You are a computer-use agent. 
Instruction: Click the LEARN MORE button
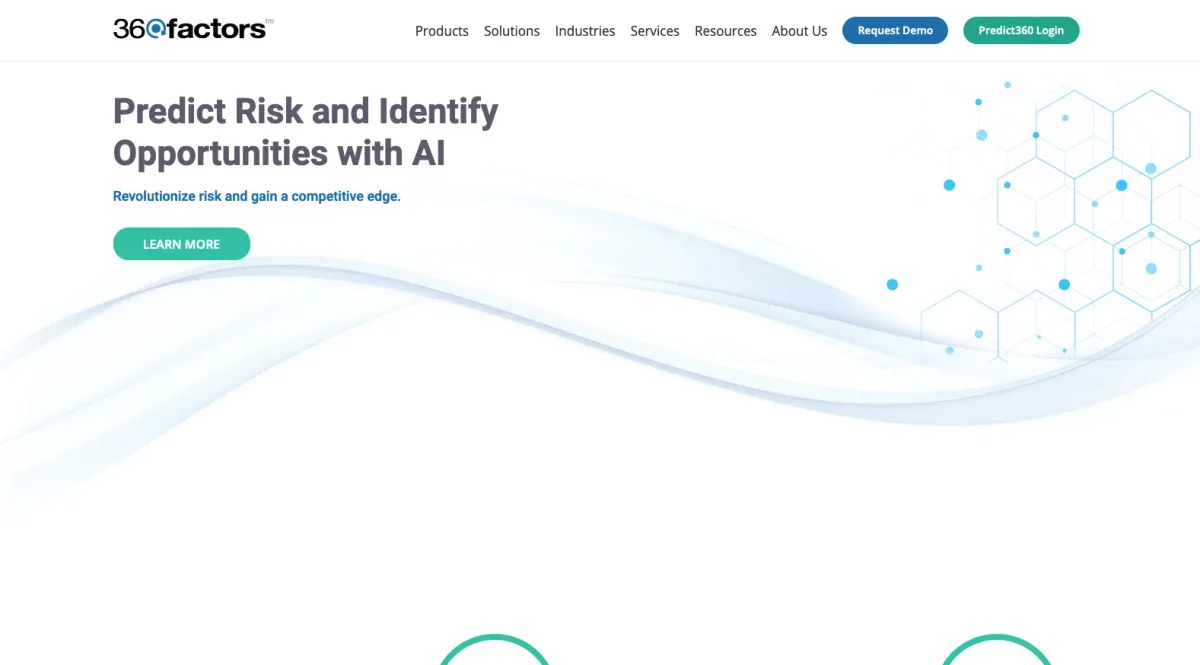coord(181,244)
